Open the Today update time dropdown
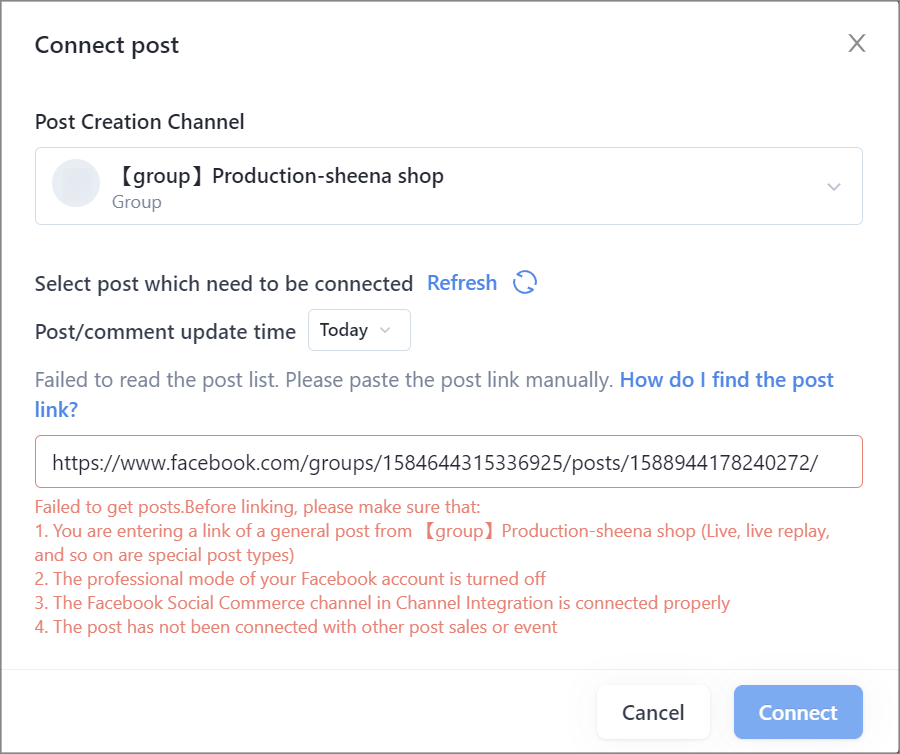This screenshot has height=754, width=900. [x=359, y=330]
